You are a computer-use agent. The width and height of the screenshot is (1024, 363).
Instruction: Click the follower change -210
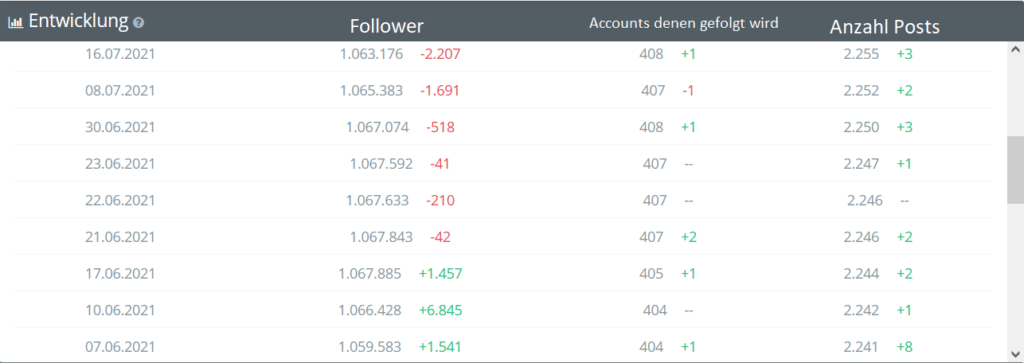click(x=440, y=200)
